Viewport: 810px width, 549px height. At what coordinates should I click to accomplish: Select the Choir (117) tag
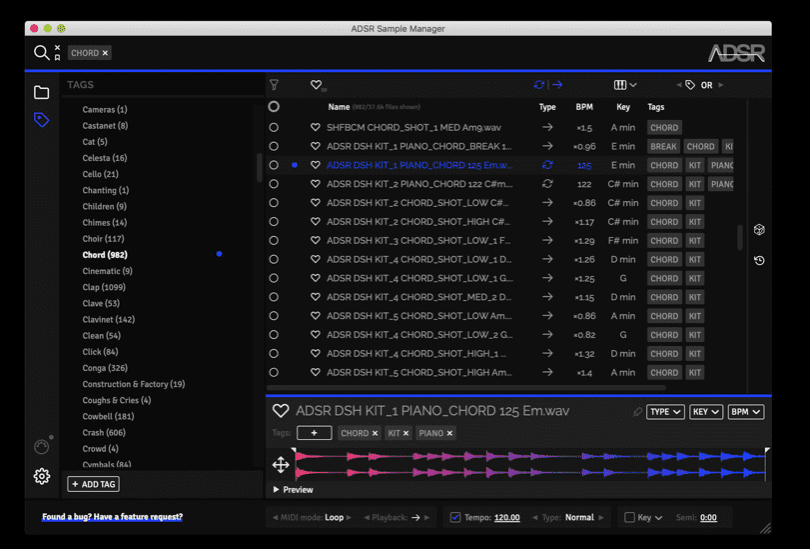[103, 239]
